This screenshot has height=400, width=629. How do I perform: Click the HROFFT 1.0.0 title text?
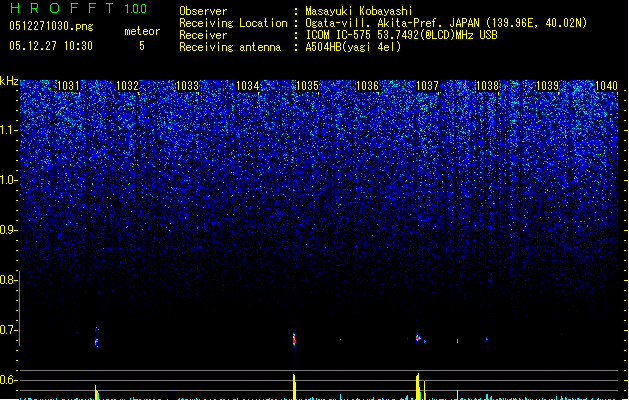tap(79, 8)
